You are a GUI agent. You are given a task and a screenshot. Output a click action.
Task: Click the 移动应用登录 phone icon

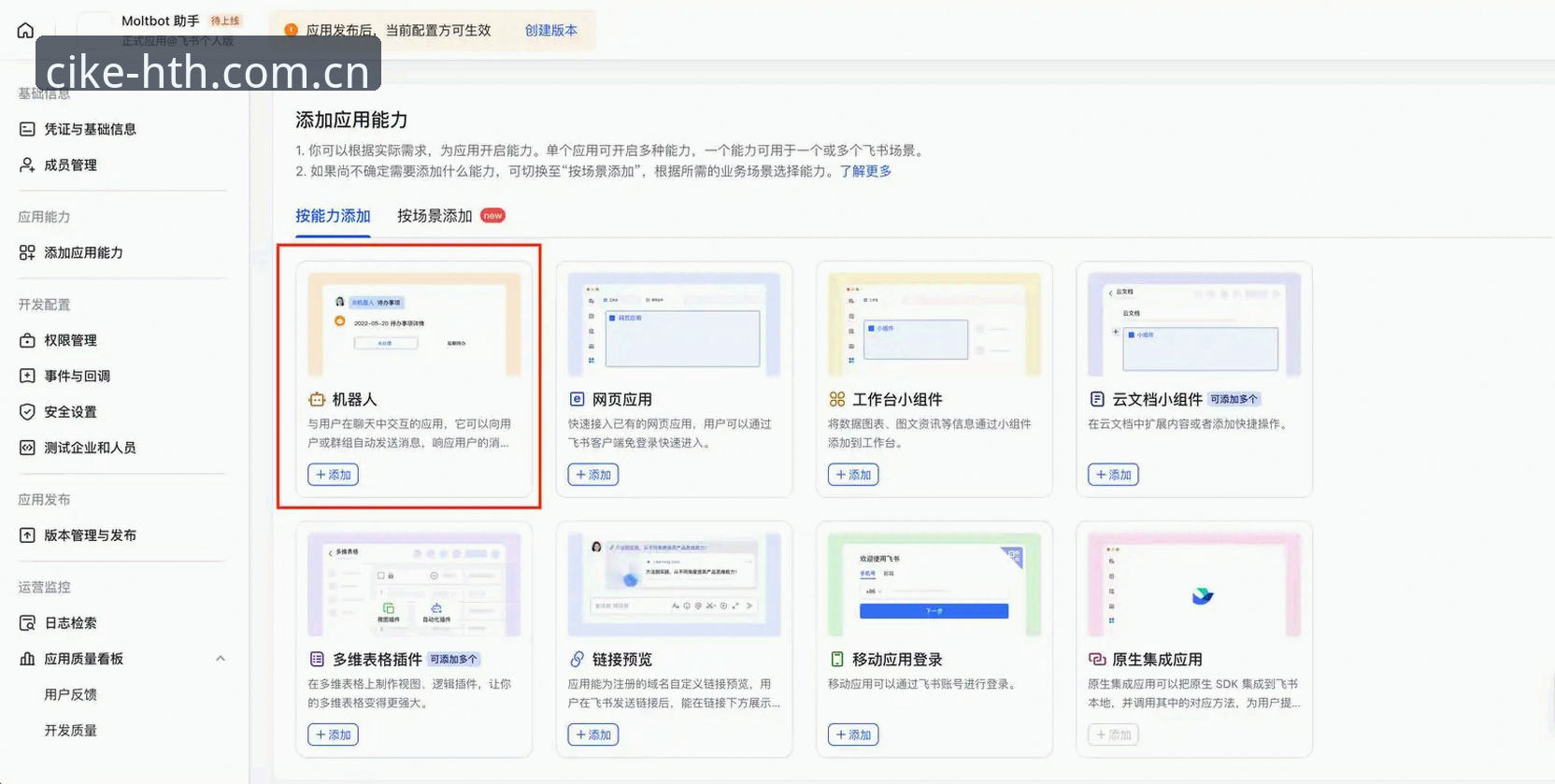[836, 659]
